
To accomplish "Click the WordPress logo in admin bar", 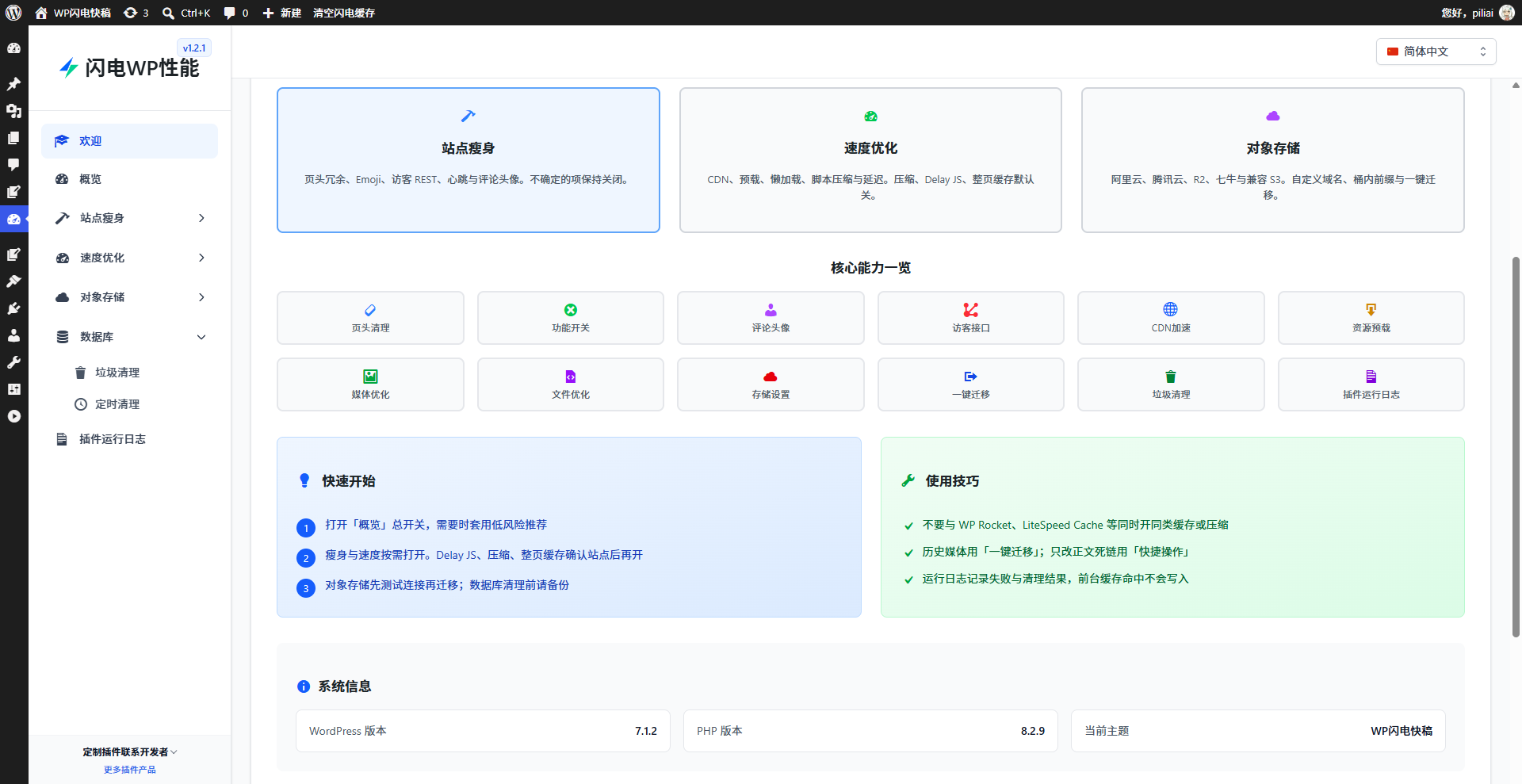I will tap(13, 13).
